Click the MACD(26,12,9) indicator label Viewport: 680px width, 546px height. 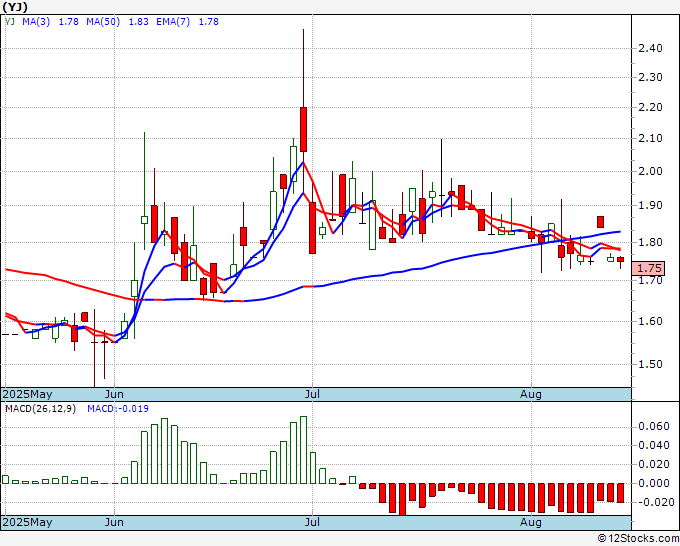point(40,409)
